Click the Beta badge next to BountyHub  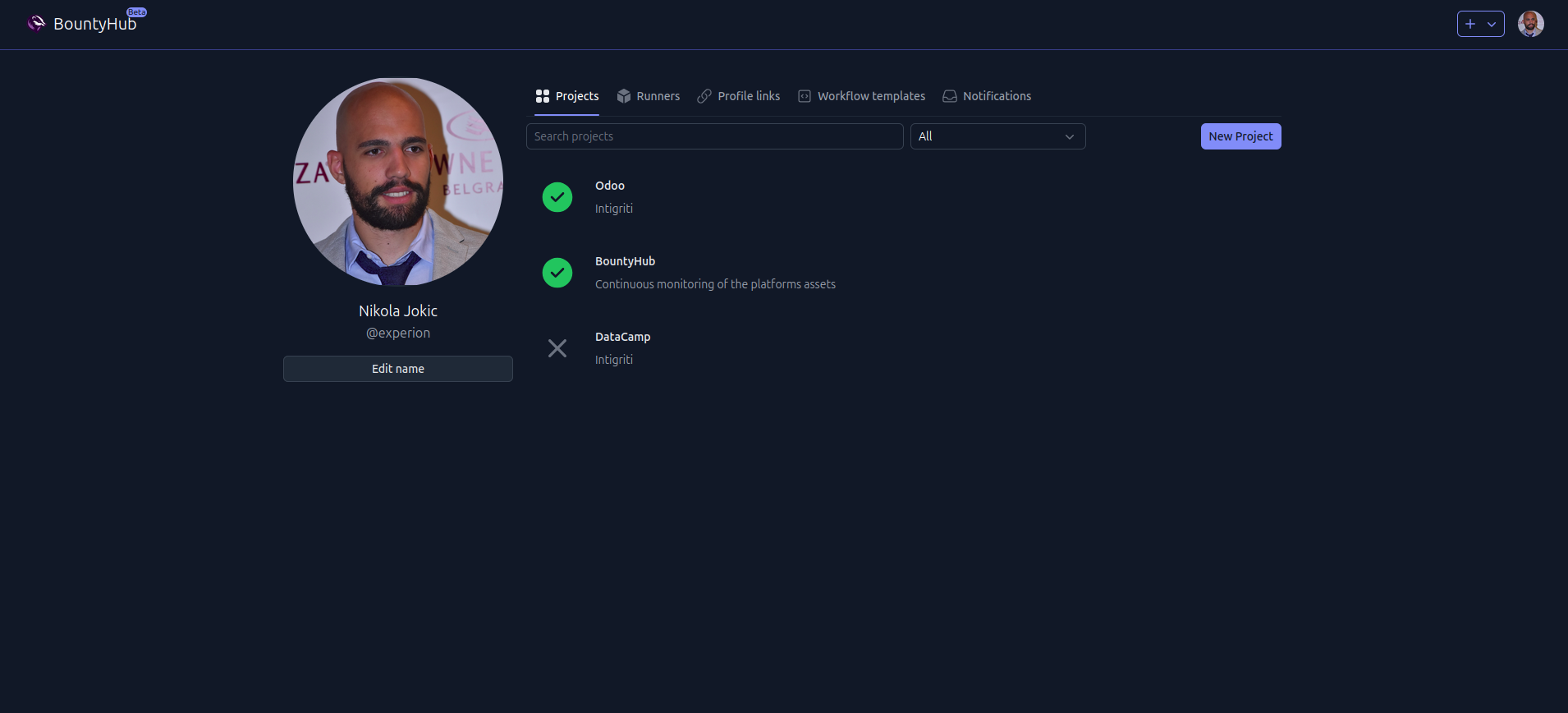click(x=137, y=12)
